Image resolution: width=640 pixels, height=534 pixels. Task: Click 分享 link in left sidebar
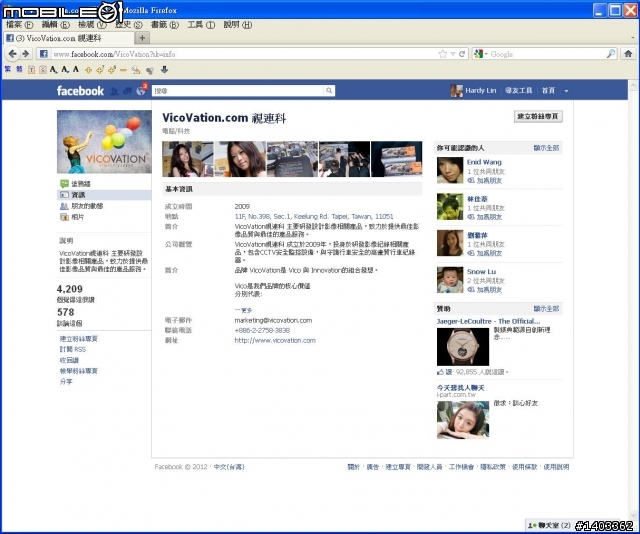click(66, 381)
